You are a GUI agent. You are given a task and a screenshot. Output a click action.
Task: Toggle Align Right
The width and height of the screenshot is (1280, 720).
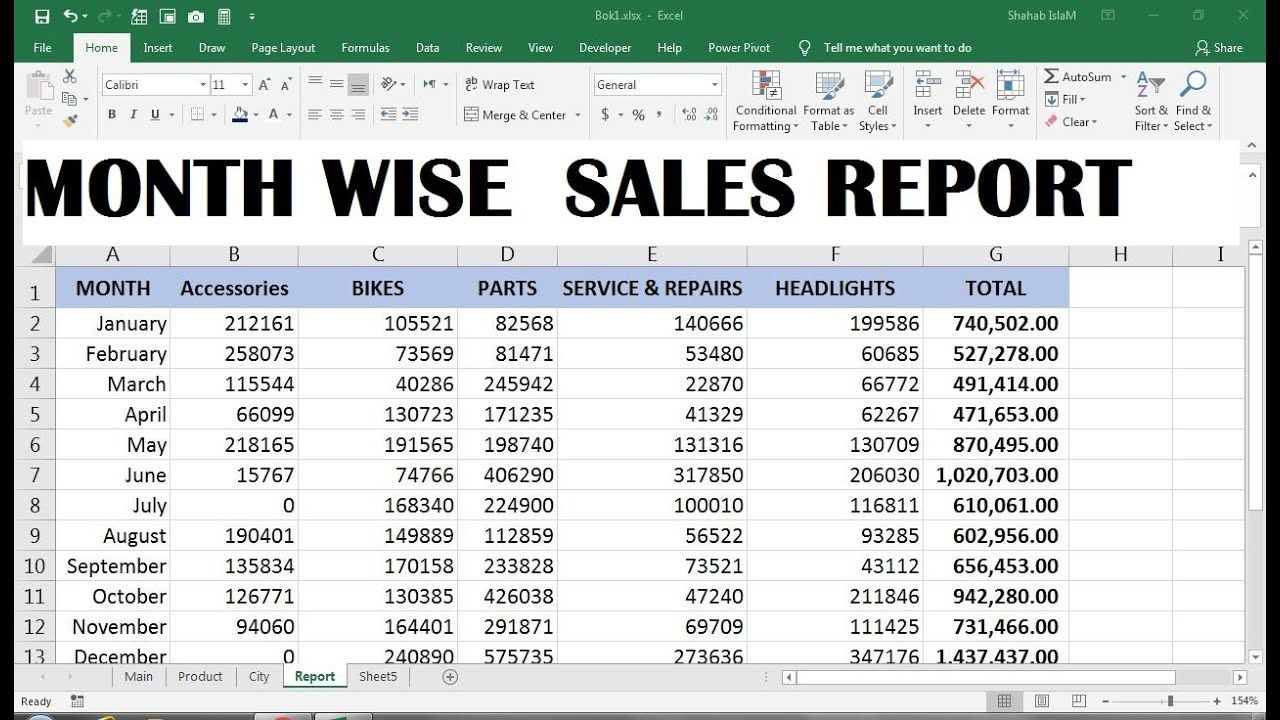[358, 115]
